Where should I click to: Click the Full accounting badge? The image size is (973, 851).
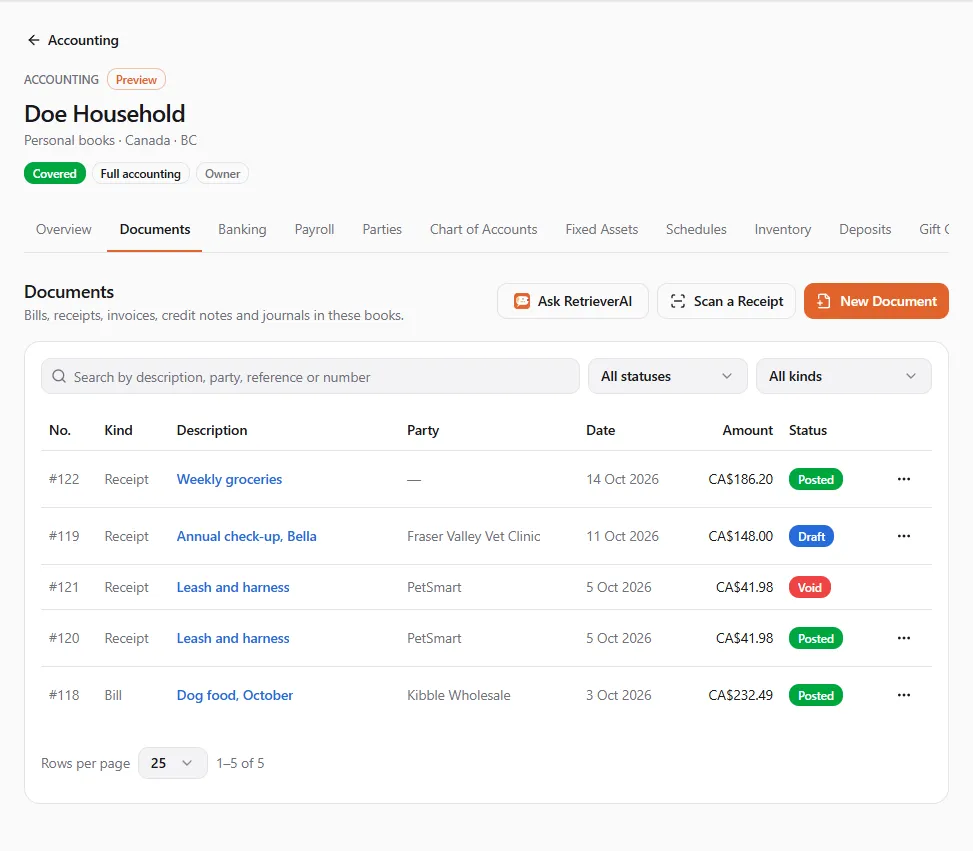pos(141,174)
